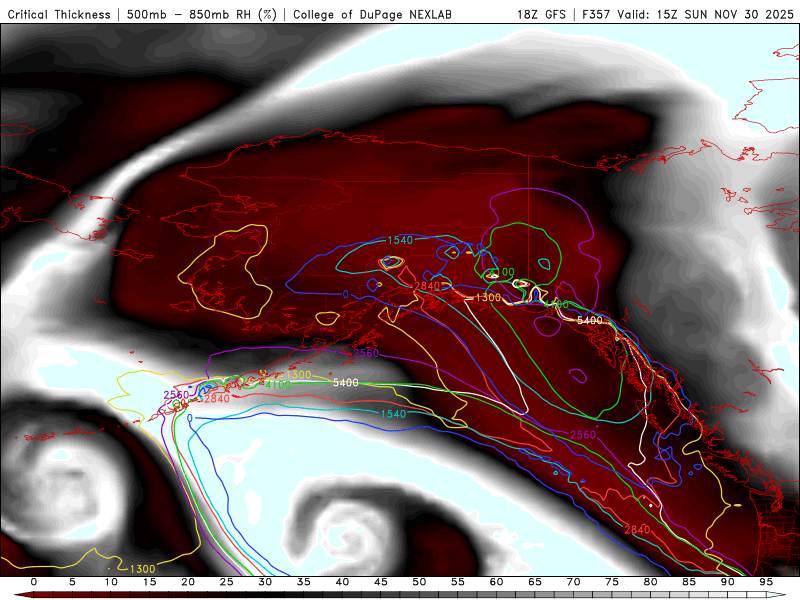The height and width of the screenshot is (600, 800).
Task: Click the "20" tick label on the color scale
Action: [x=188, y=582]
